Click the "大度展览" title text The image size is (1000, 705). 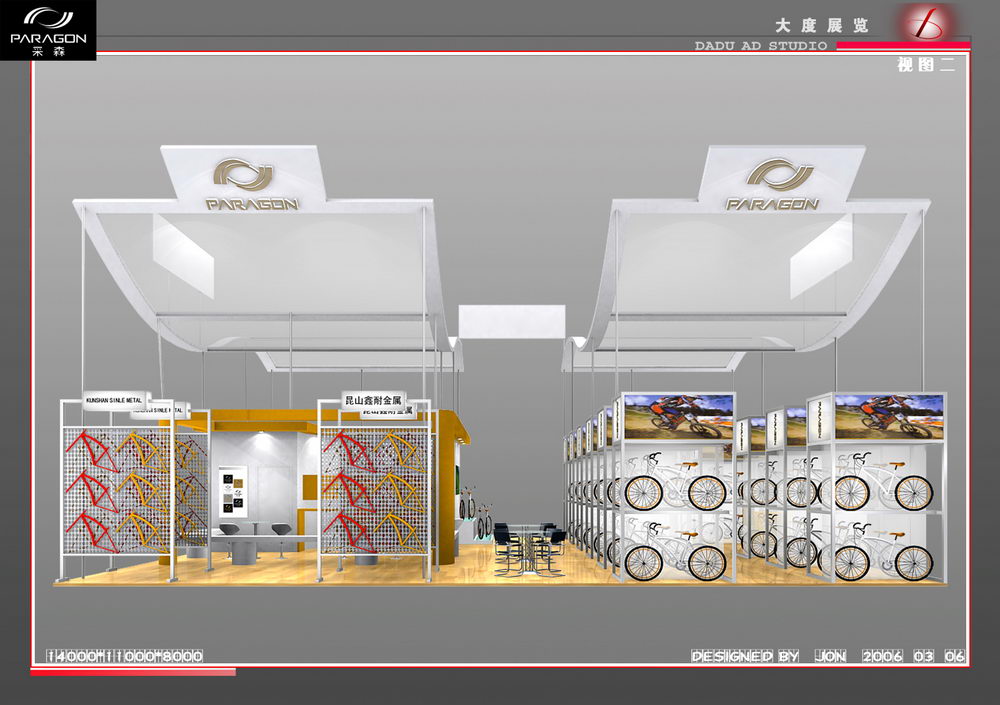(822, 26)
